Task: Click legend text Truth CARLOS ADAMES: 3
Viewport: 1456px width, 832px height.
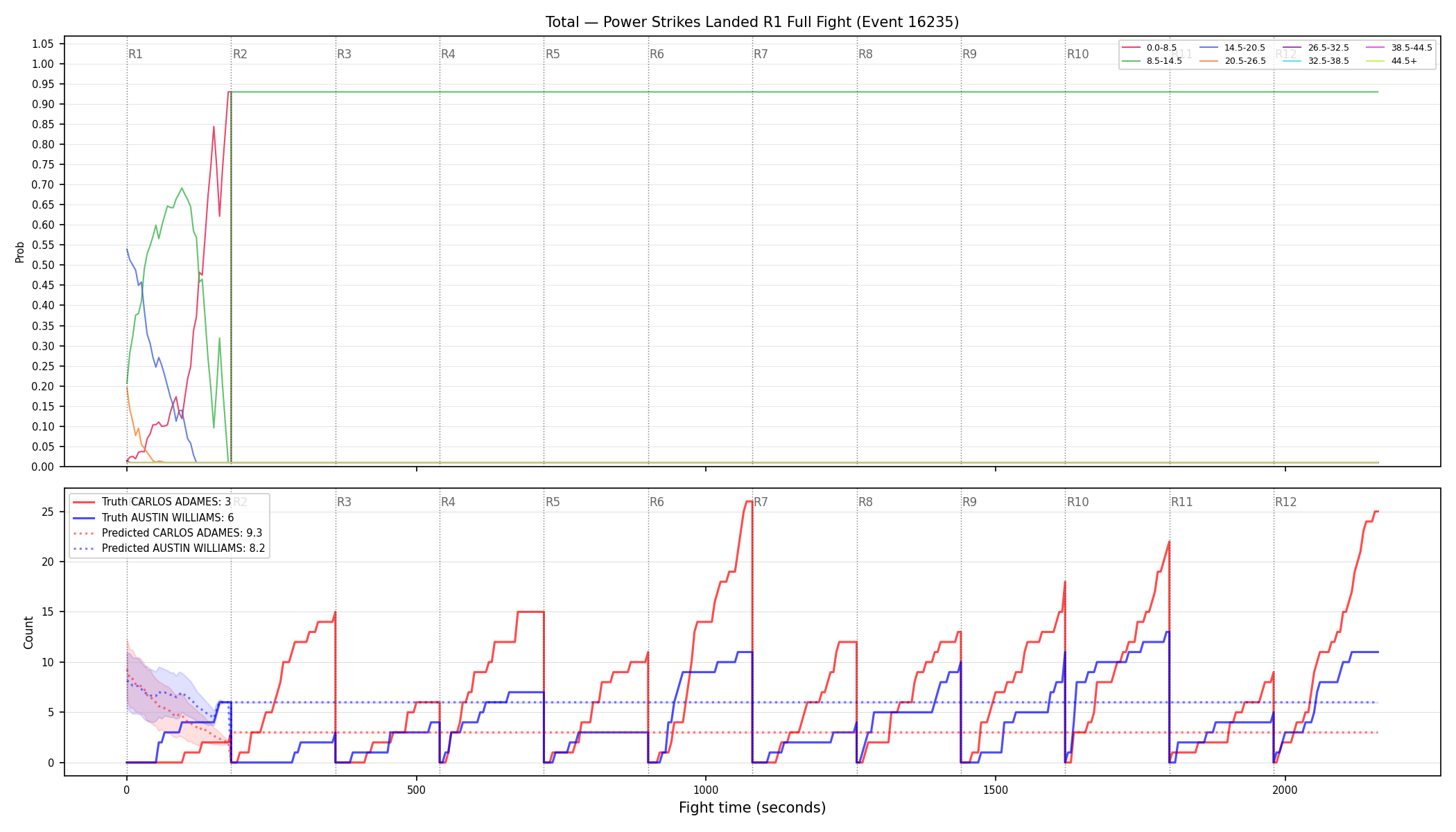Action: click(x=166, y=502)
